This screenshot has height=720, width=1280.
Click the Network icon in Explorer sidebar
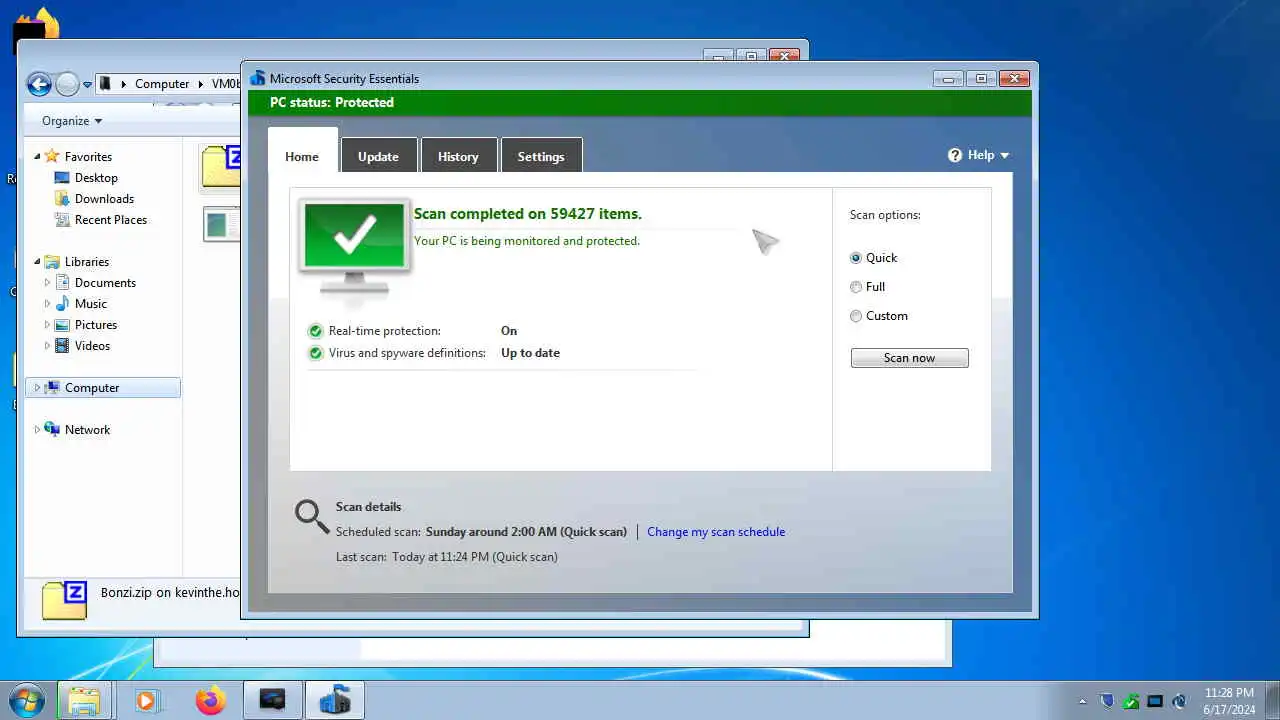pos(52,429)
